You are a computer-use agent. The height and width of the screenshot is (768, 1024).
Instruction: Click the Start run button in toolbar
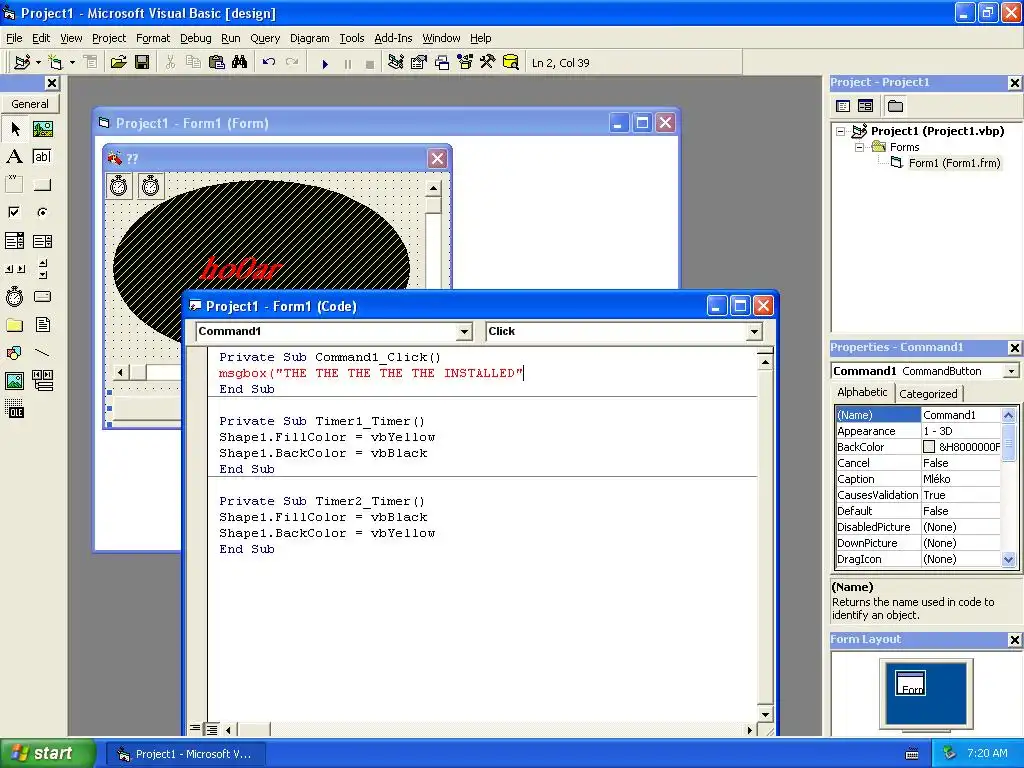325,63
